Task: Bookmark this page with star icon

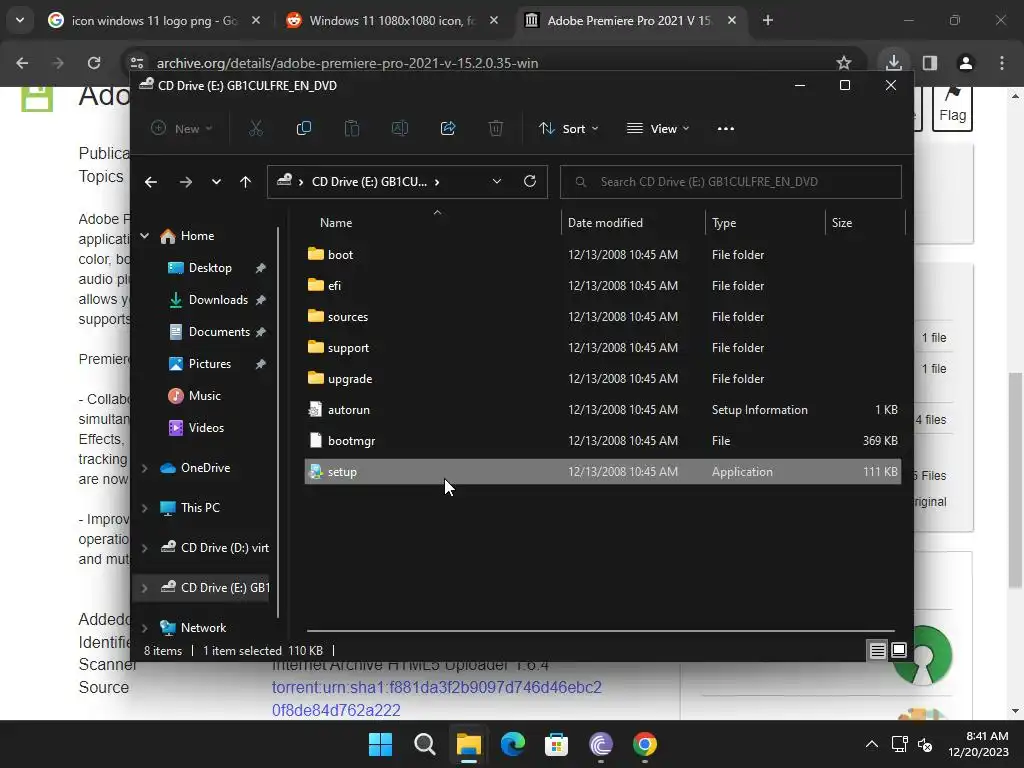Action: point(844,63)
